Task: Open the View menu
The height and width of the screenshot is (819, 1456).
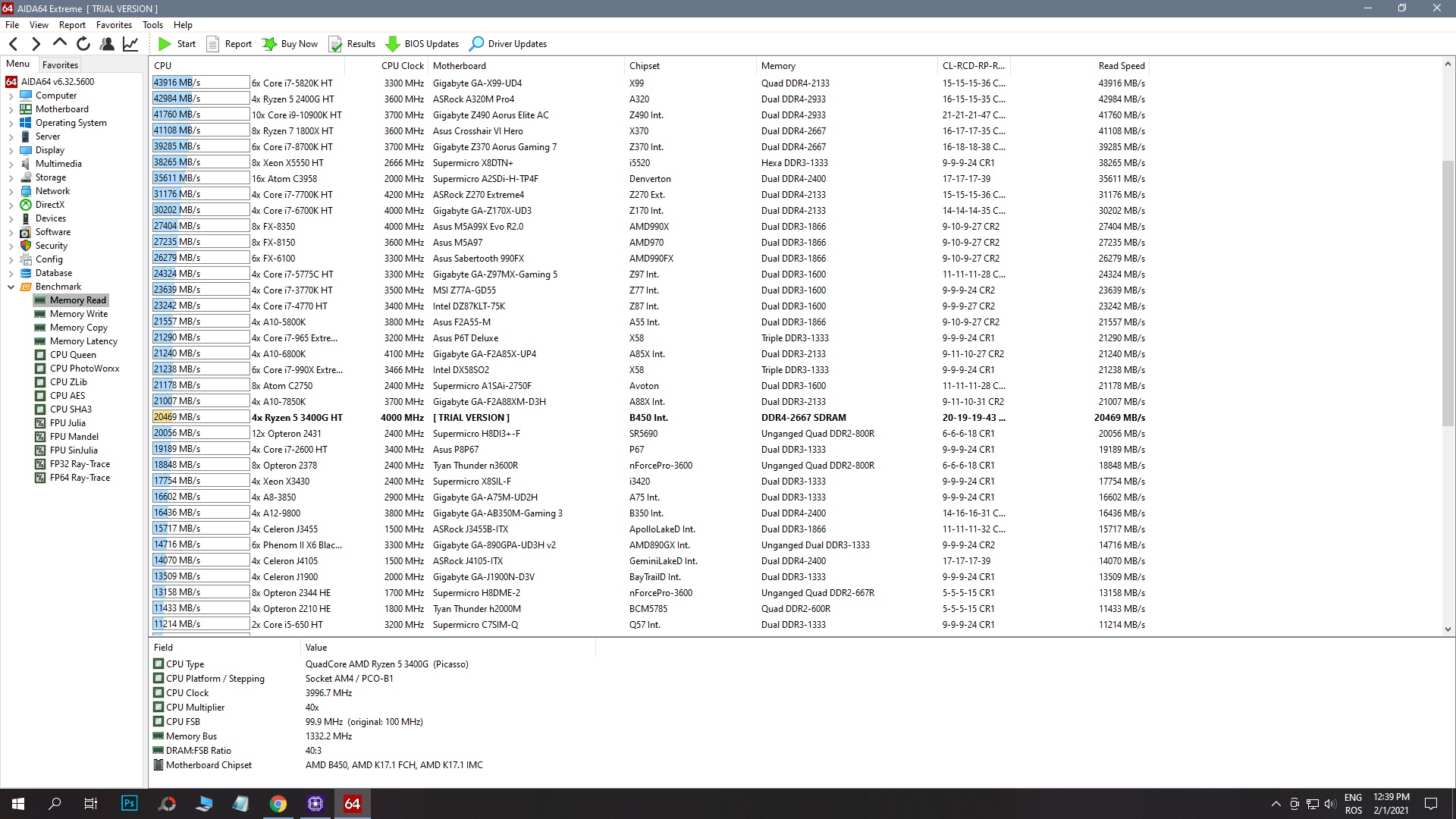Action: (x=39, y=24)
